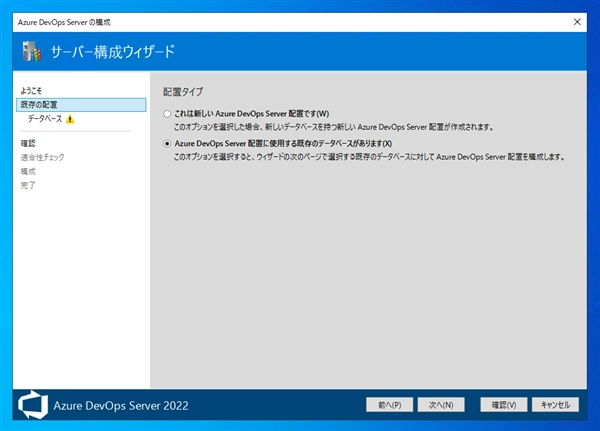Click the warning icon next to データベース
This screenshot has width=600, height=431.
(x=70, y=119)
